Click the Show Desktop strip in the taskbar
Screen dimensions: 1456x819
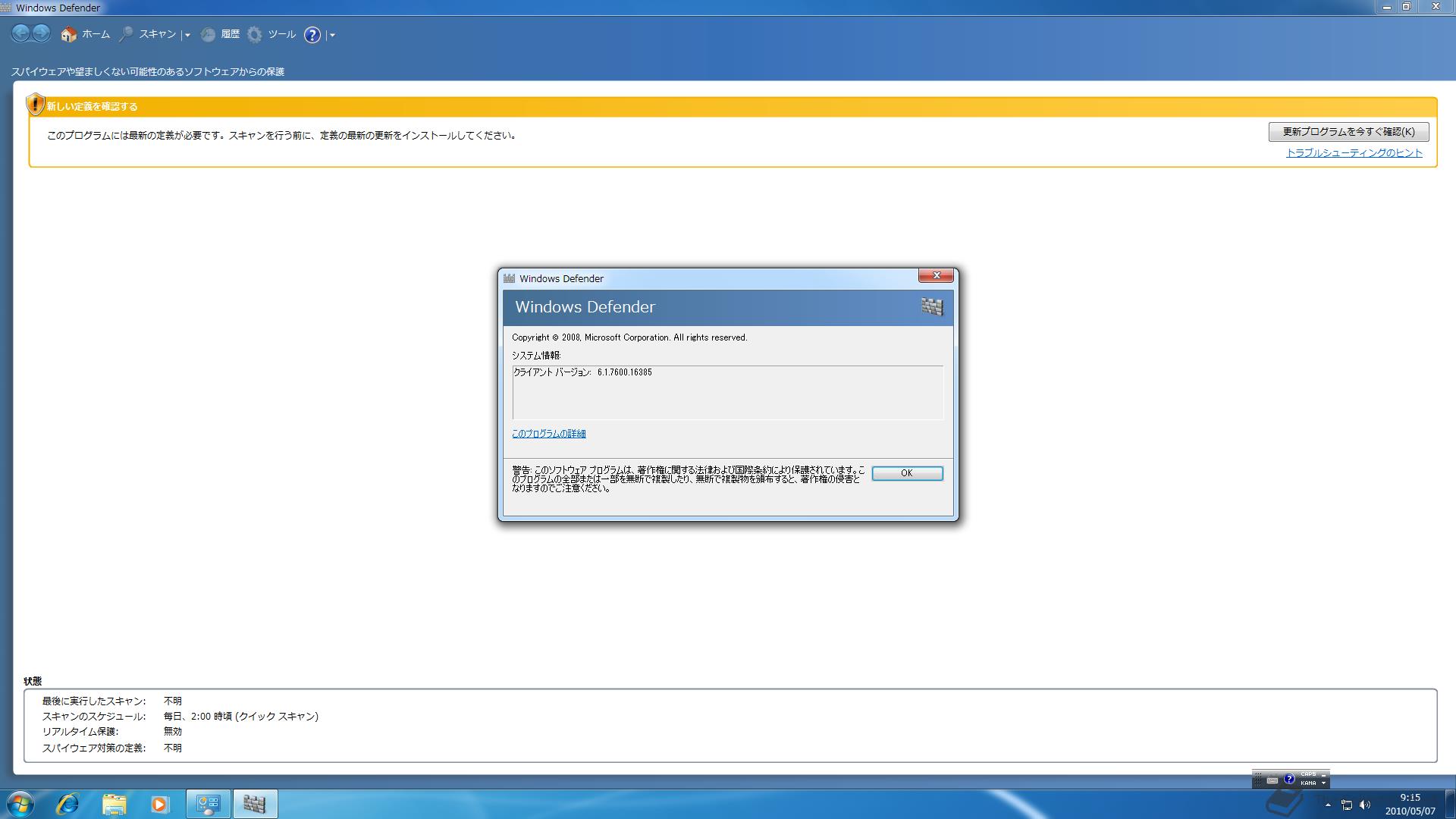1450,804
